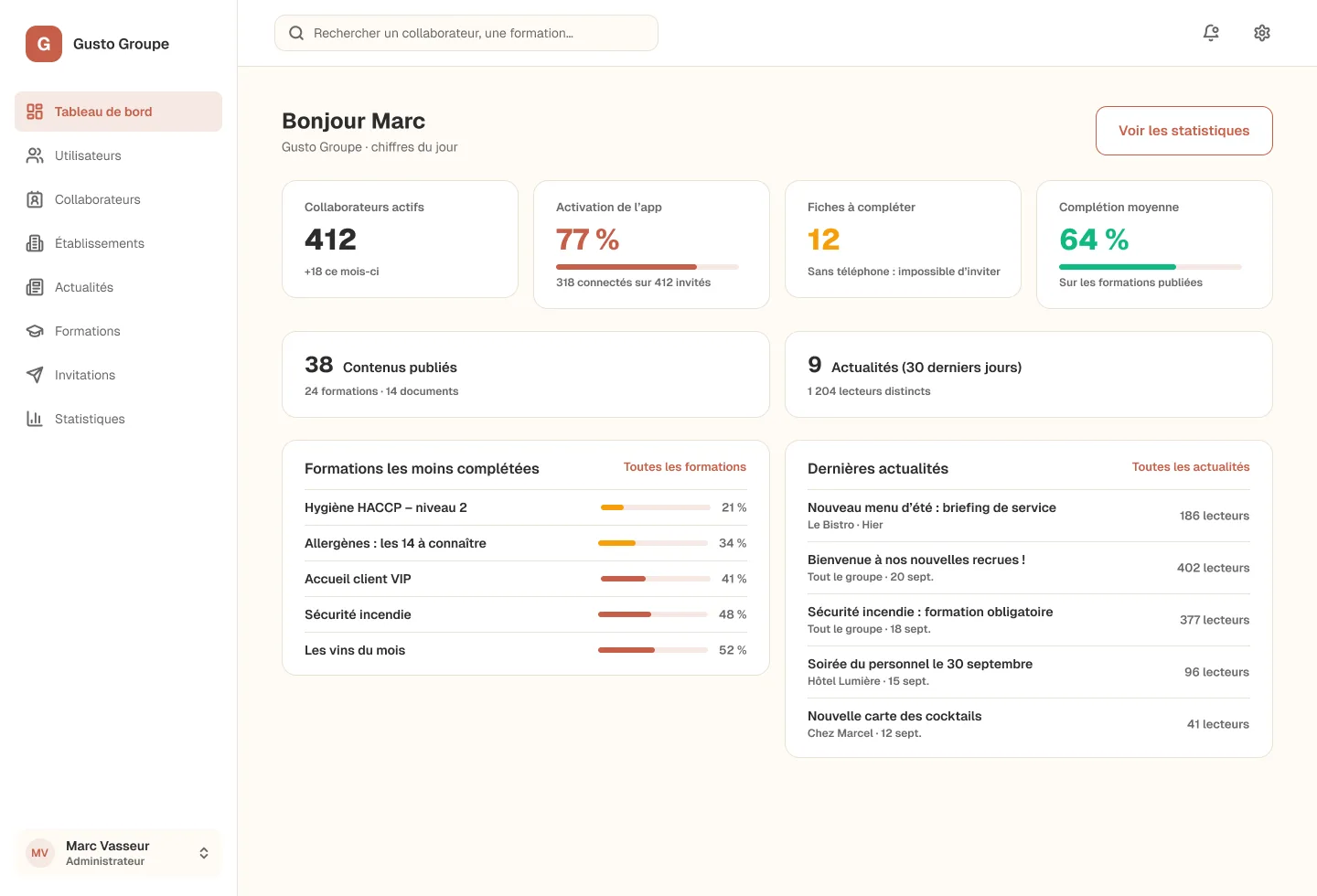Image resolution: width=1317 pixels, height=896 pixels.
Task: Click the 64 % completion value
Action: click(1094, 240)
